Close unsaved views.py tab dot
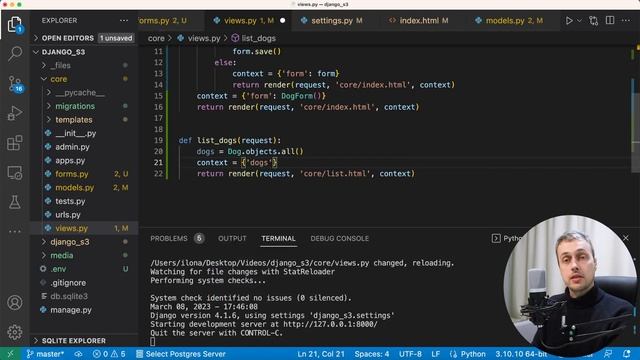640x360 pixels. 282,20
